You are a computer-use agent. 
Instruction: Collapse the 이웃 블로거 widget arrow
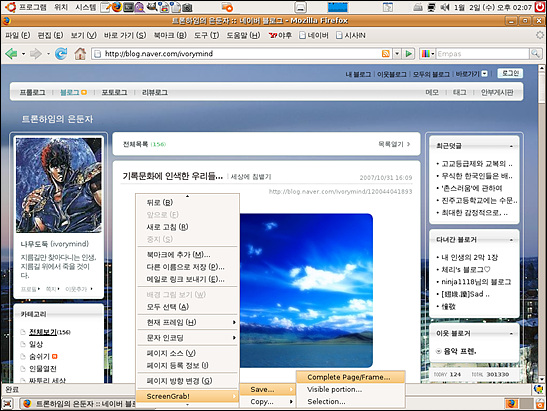point(511,334)
